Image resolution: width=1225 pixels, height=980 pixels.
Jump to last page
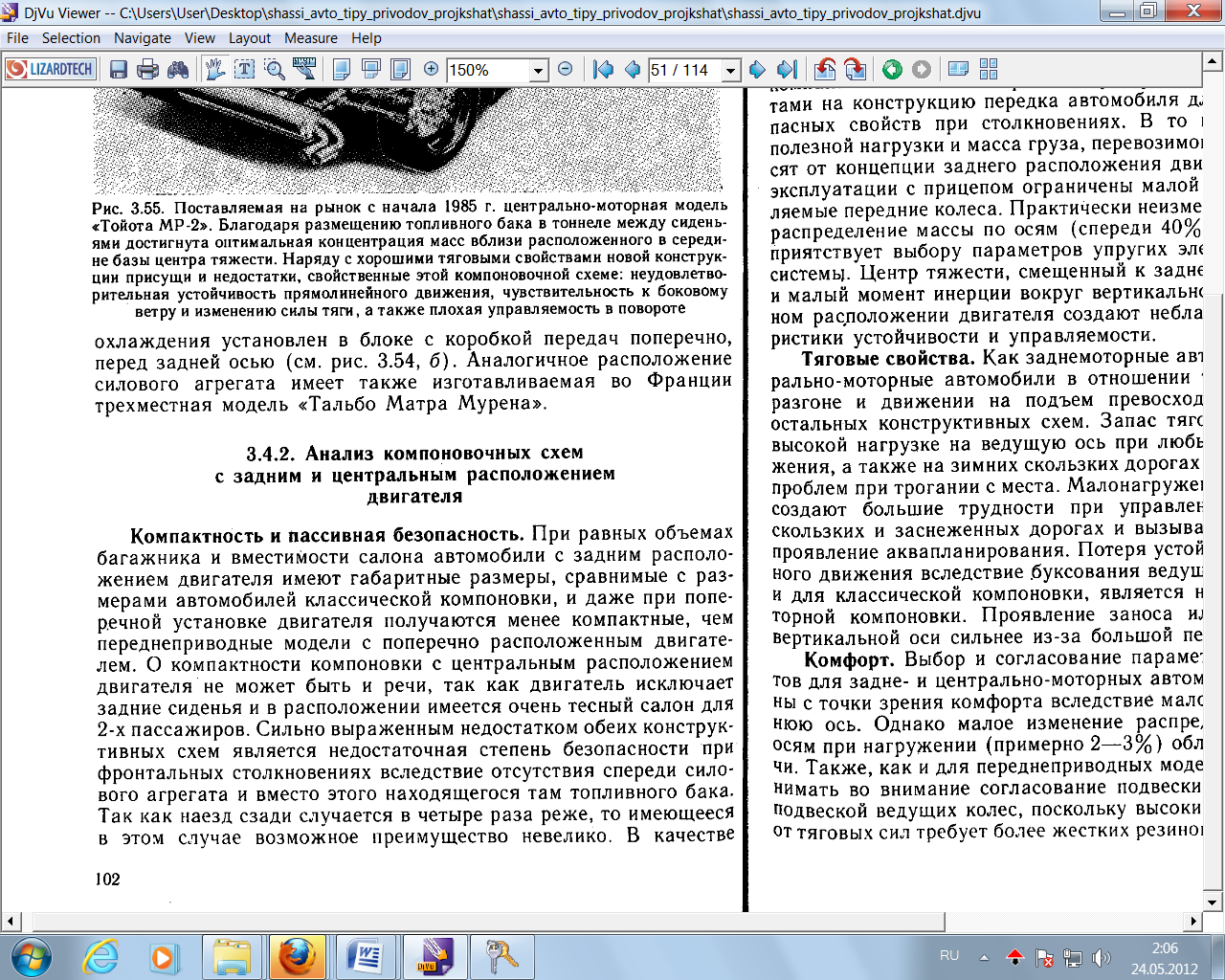tap(787, 69)
